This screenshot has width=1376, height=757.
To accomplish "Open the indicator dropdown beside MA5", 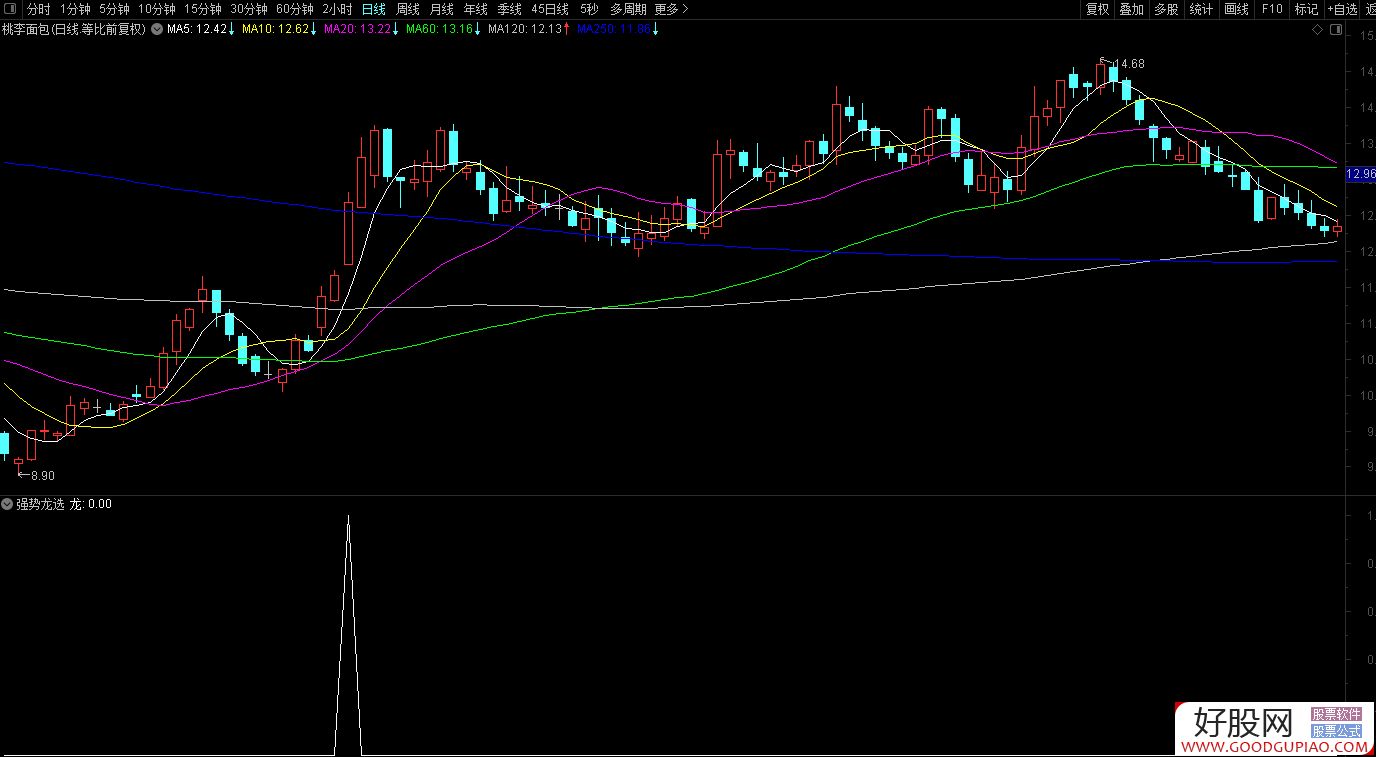I will click(158, 29).
